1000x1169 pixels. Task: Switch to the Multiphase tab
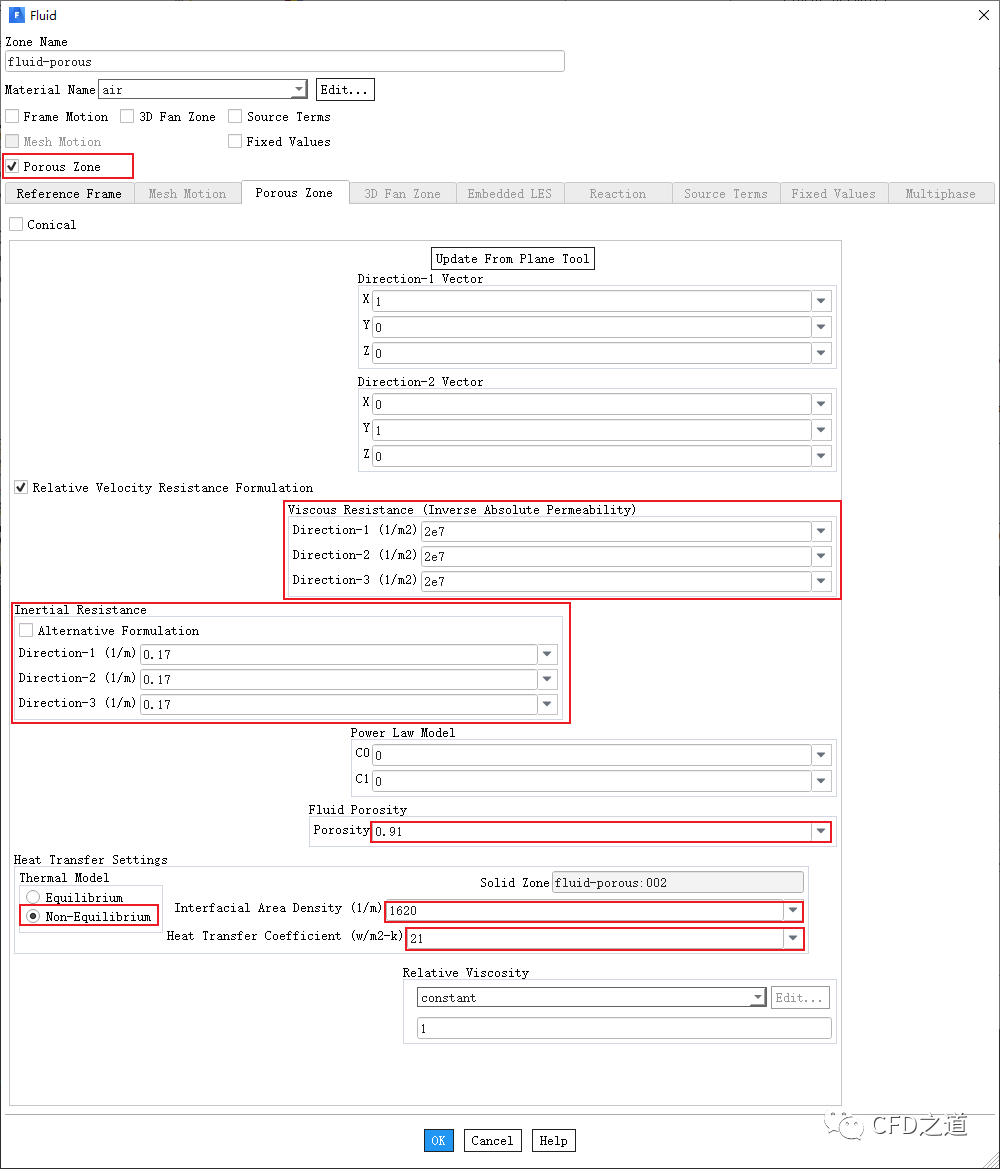(941, 194)
